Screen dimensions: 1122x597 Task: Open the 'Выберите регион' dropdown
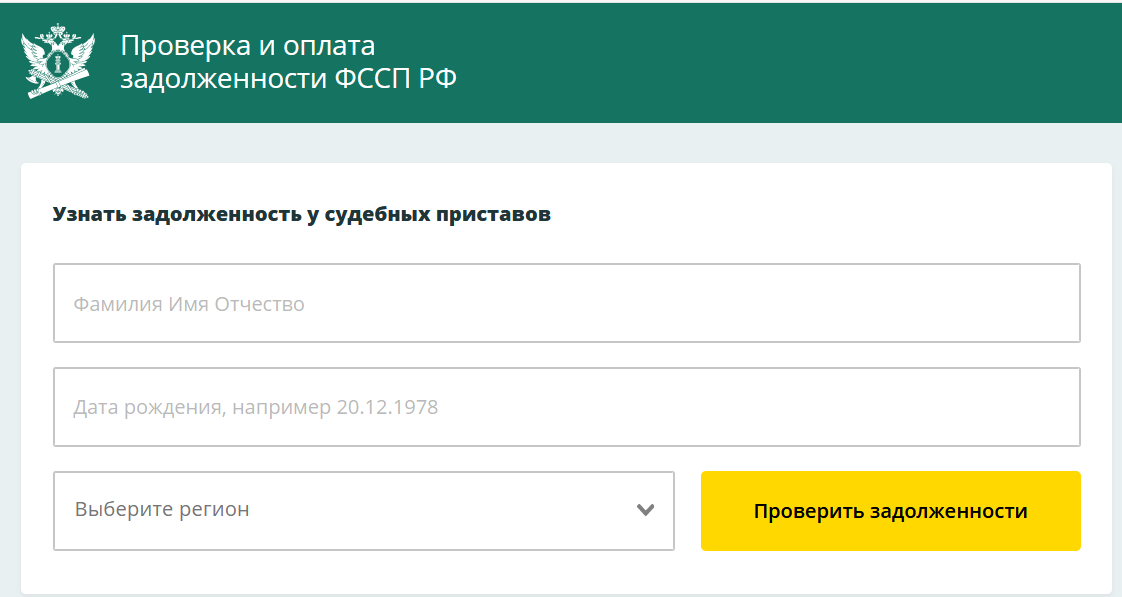(364, 510)
